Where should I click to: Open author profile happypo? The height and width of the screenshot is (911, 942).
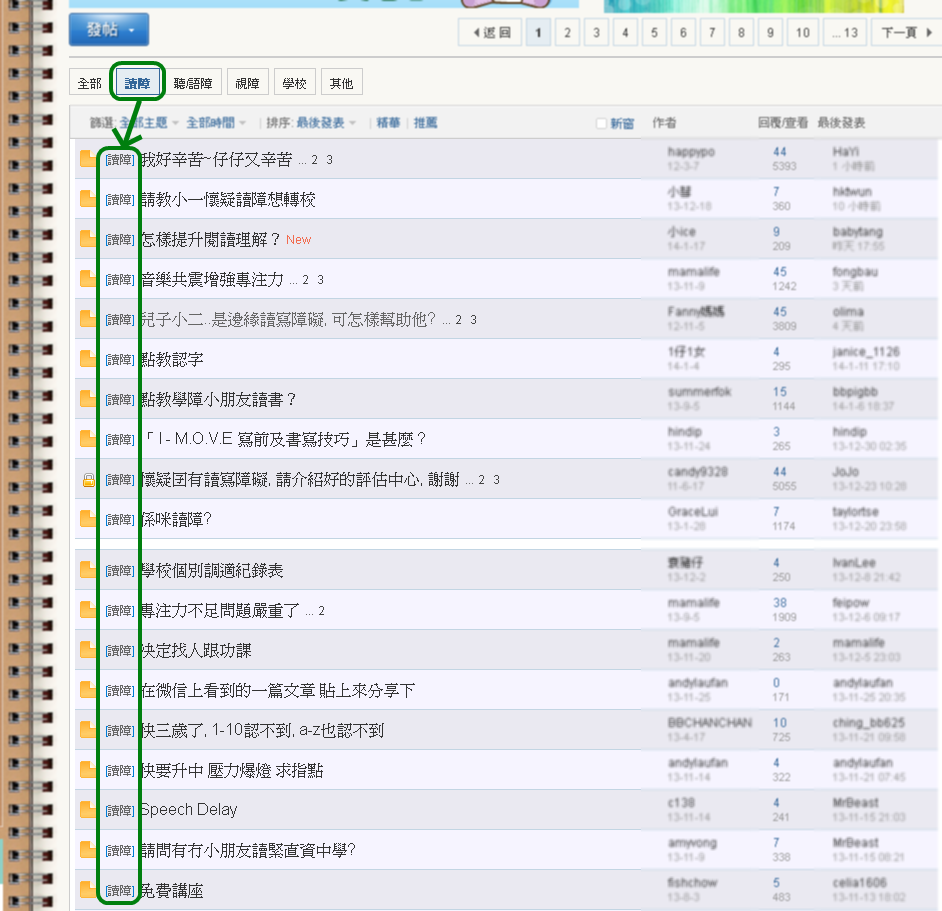coord(691,151)
